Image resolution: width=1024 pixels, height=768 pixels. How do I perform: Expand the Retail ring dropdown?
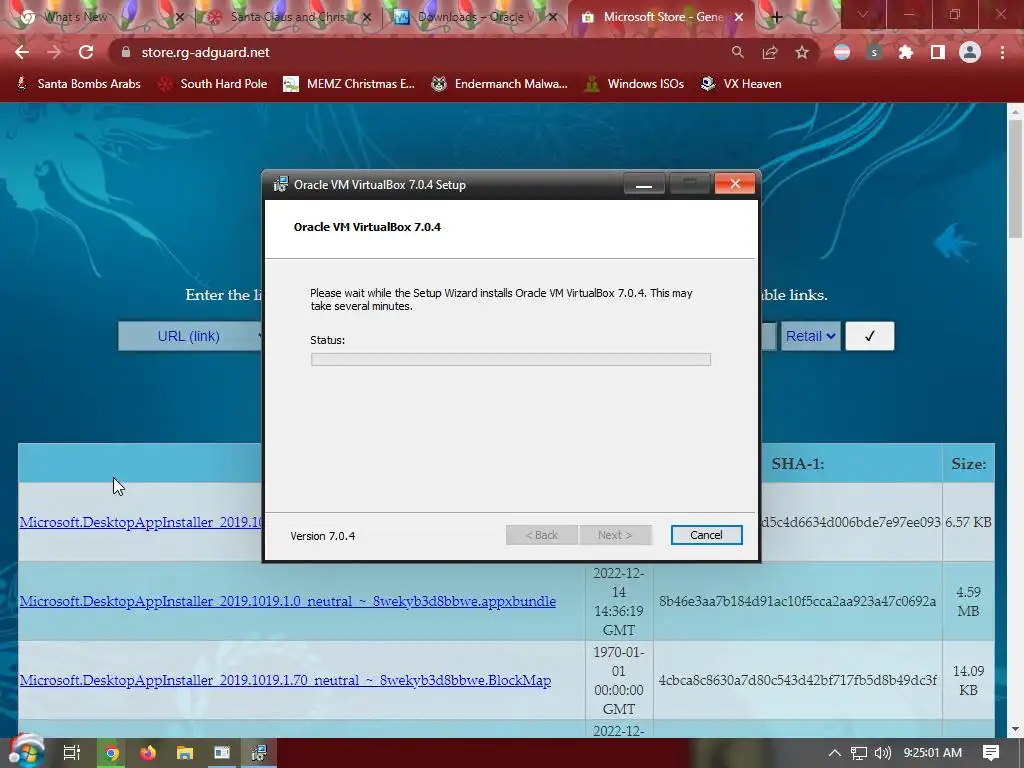[x=810, y=336]
